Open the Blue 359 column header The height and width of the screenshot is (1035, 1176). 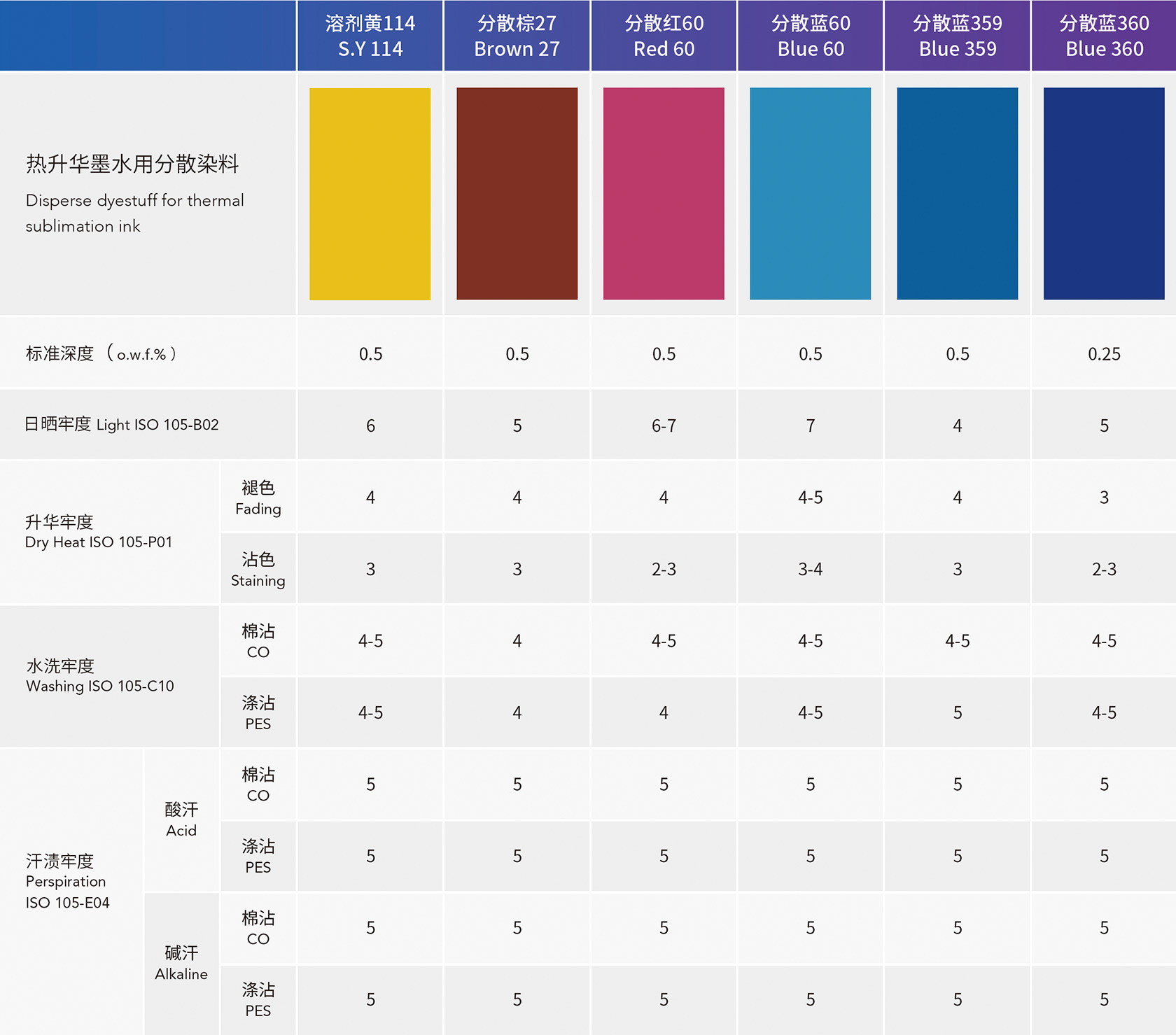tap(957, 36)
